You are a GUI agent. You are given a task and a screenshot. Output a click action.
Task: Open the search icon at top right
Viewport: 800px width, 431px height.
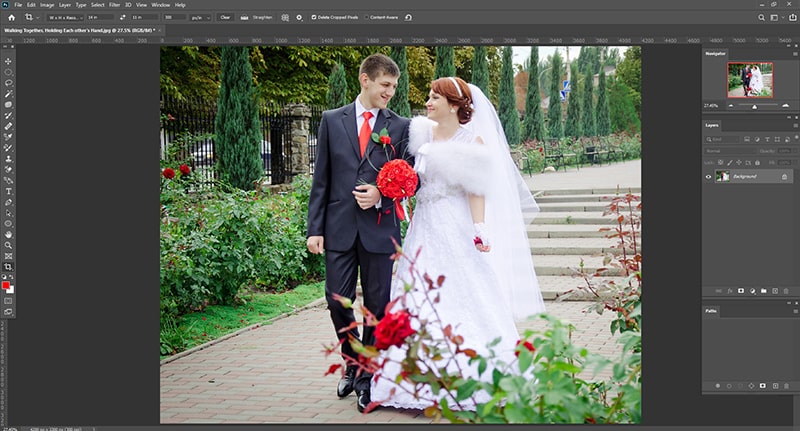(761, 17)
